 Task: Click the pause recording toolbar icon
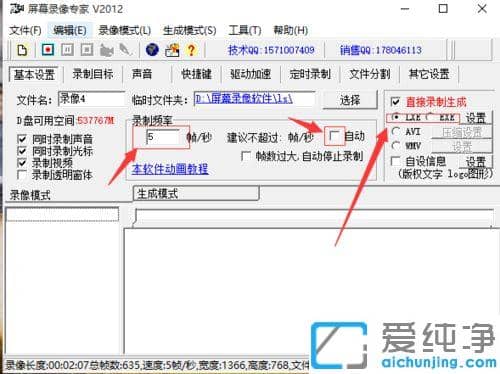[x=67, y=50]
